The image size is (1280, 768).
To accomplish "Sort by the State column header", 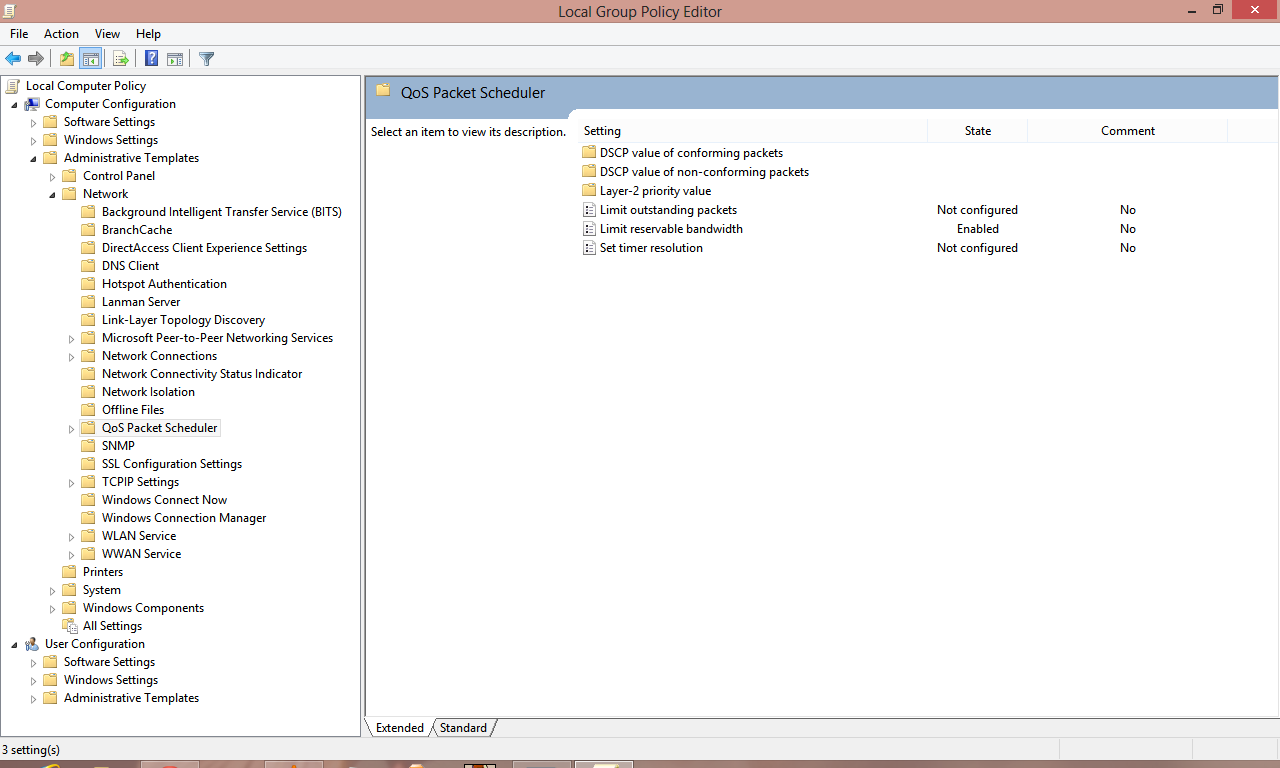I will tap(977, 131).
